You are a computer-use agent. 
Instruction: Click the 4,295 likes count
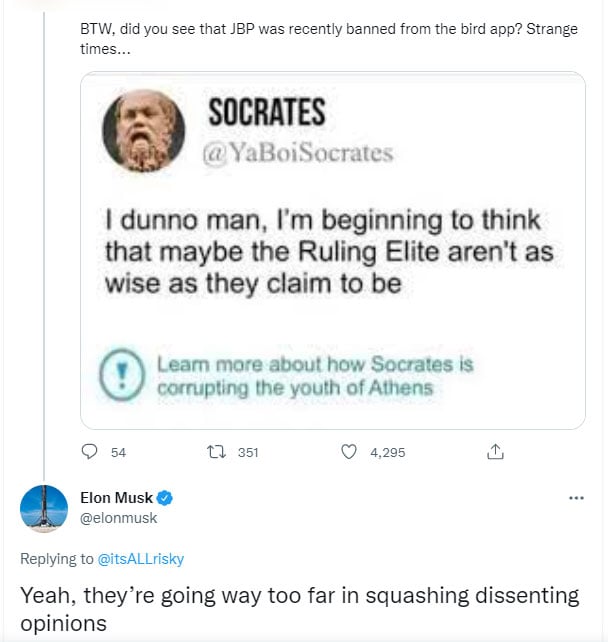(x=387, y=452)
